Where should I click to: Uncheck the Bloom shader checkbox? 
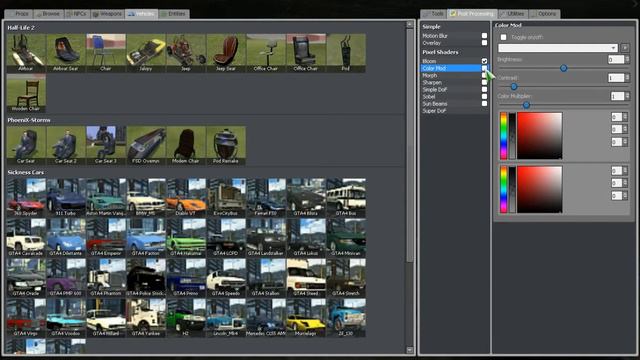click(484, 61)
